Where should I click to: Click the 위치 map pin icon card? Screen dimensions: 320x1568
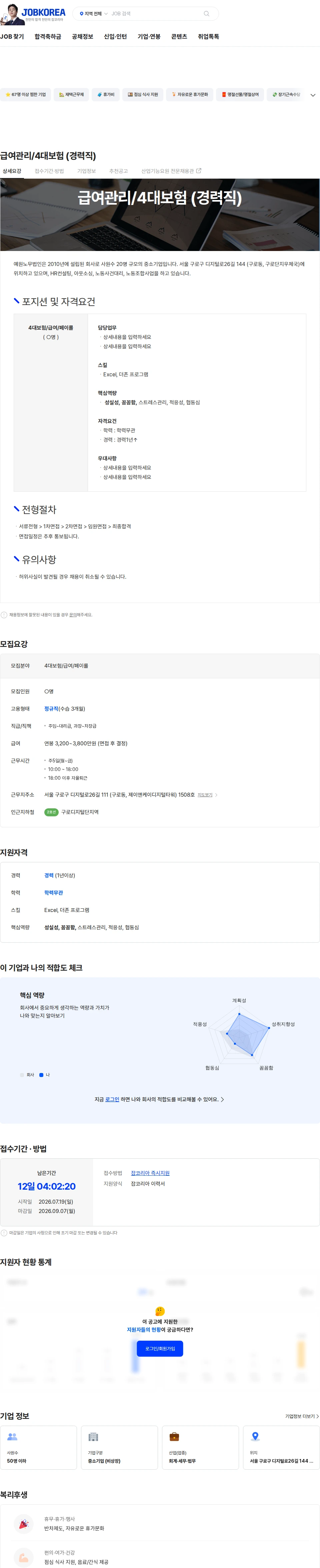click(281, 1447)
